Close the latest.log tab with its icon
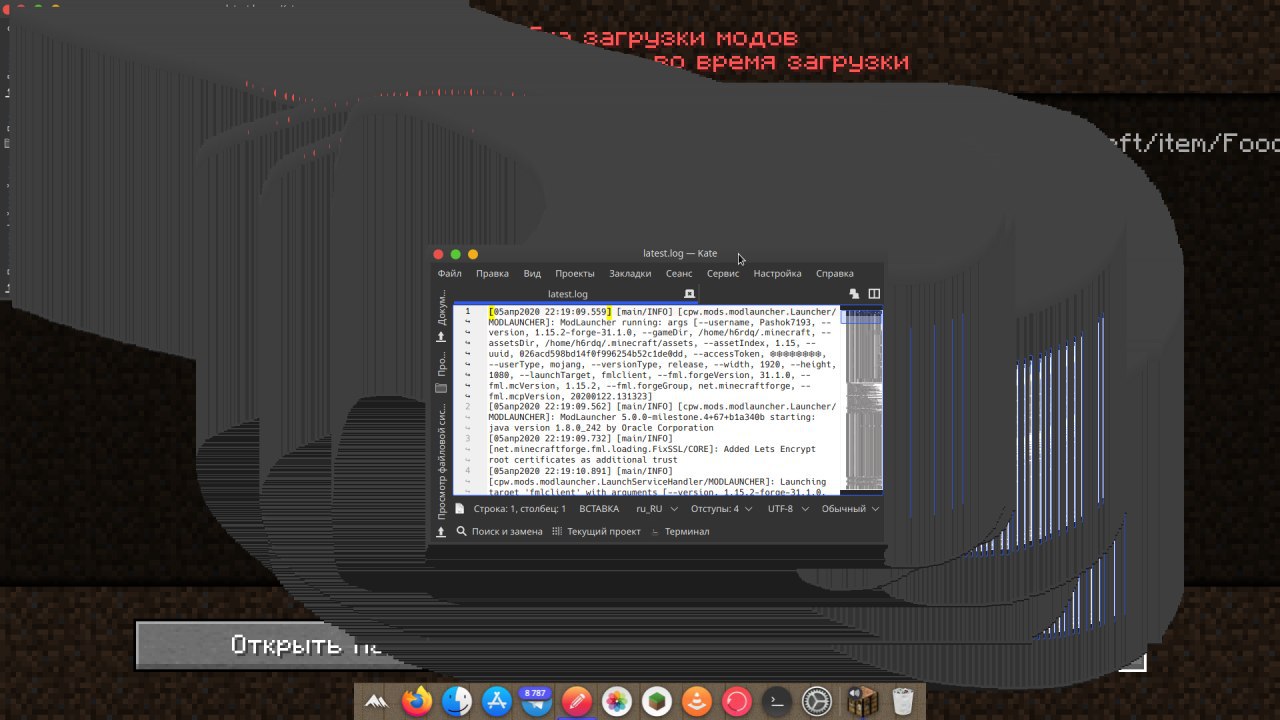 tap(689, 294)
